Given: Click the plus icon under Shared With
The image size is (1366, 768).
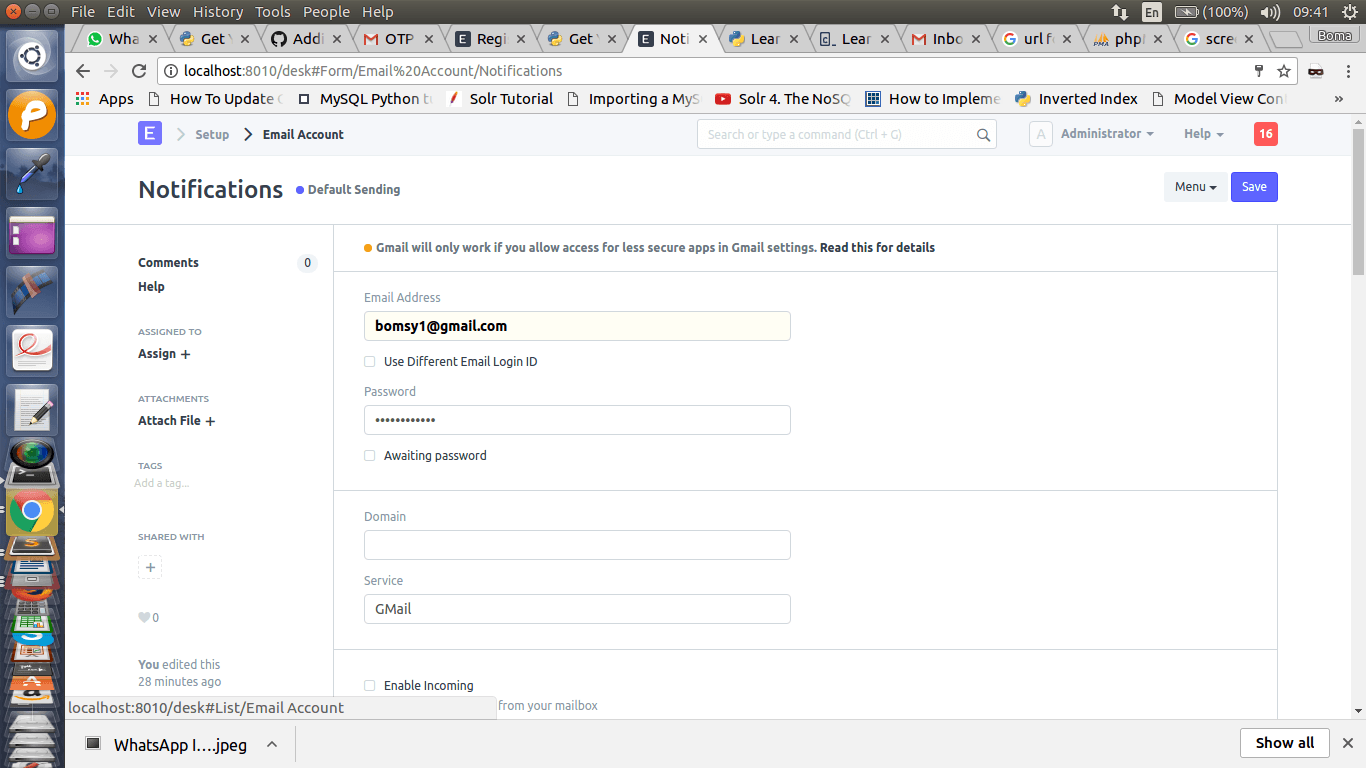Looking at the screenshot, I should (149, 567).
